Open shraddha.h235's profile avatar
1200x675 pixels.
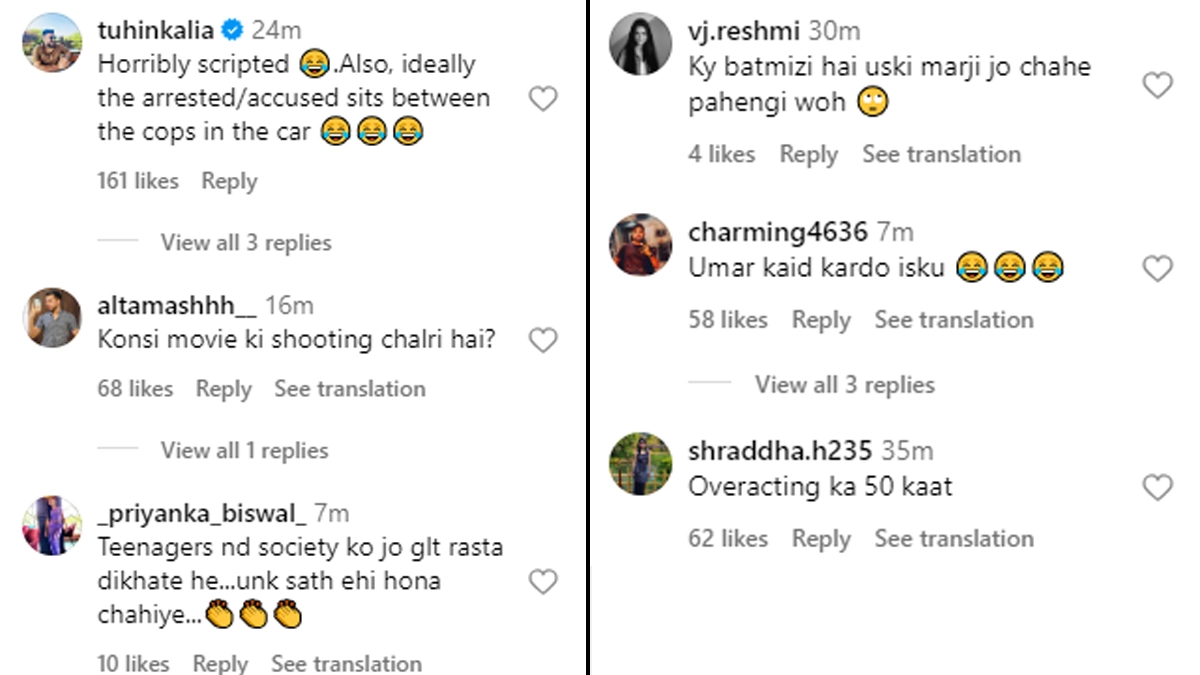[x=640, y=463]
